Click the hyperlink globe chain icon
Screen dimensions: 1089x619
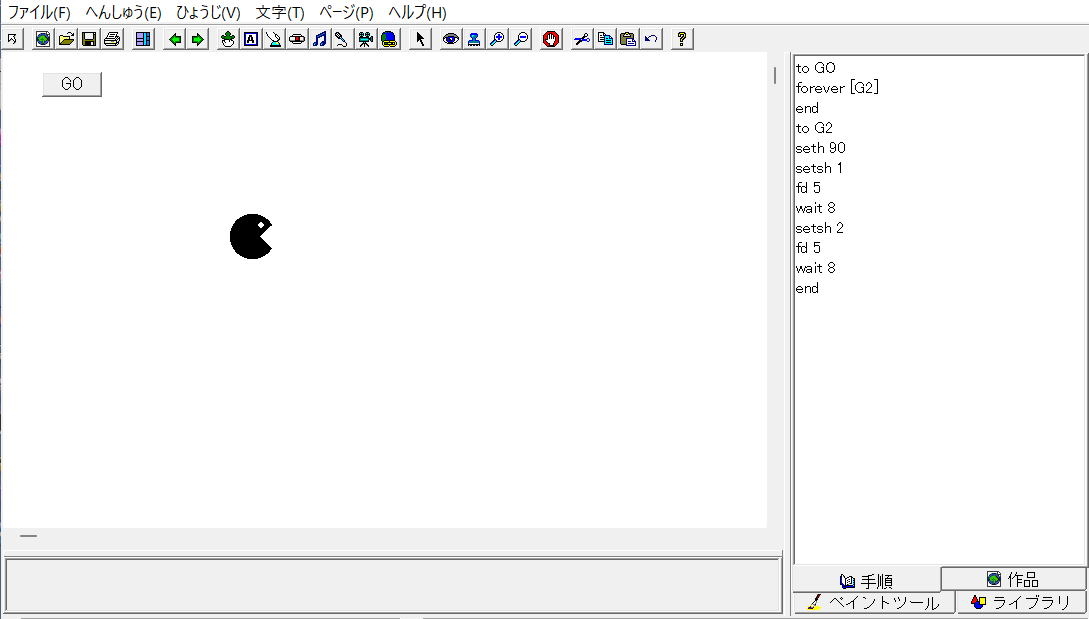click(x=388, y=39)
